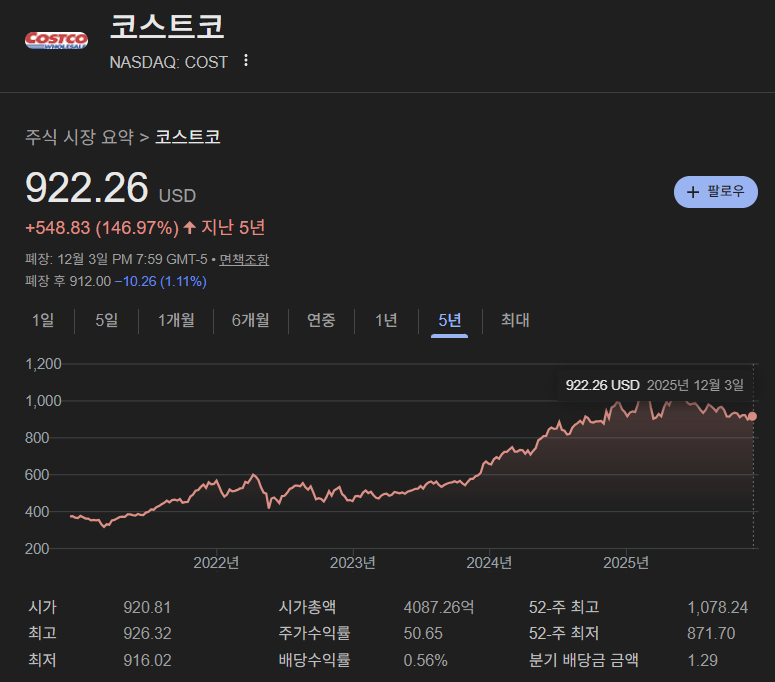Select the 1개월 time range tab

(x=176, y=320)
